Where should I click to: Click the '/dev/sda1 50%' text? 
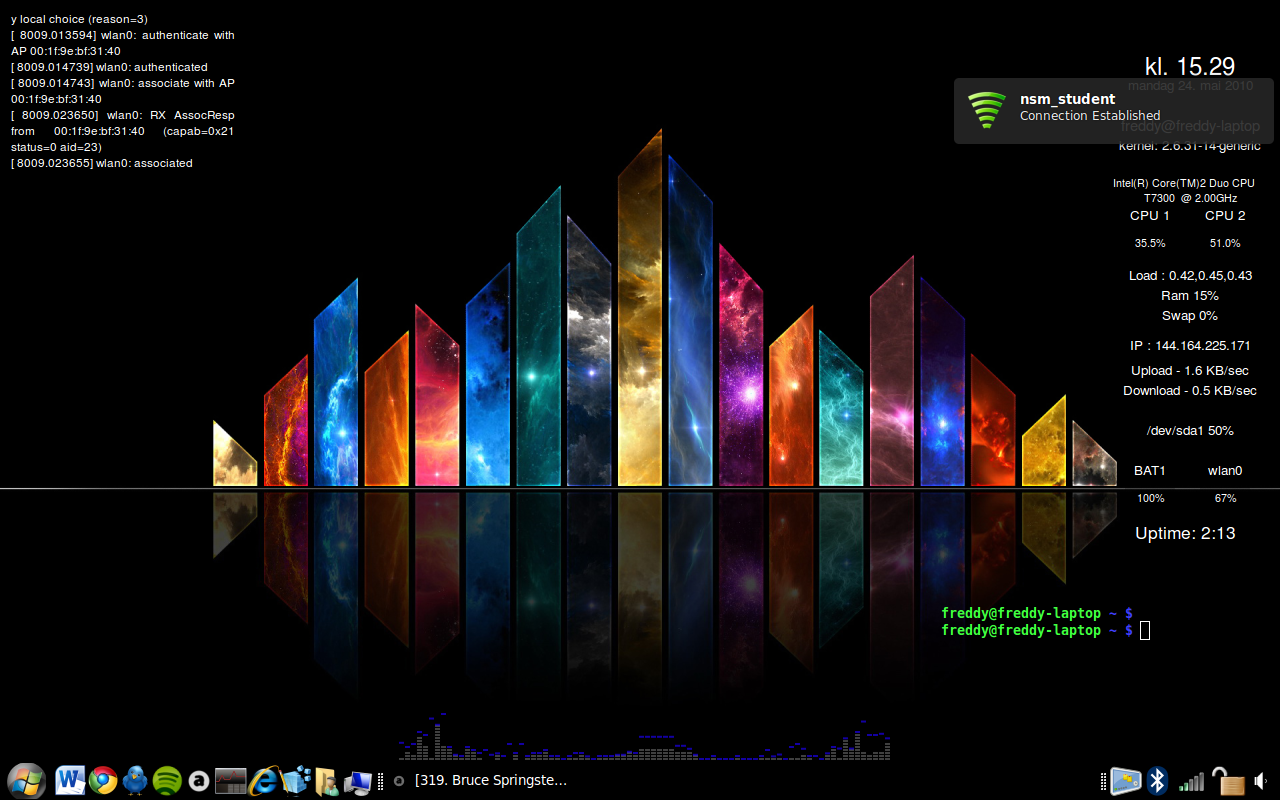1190,430
